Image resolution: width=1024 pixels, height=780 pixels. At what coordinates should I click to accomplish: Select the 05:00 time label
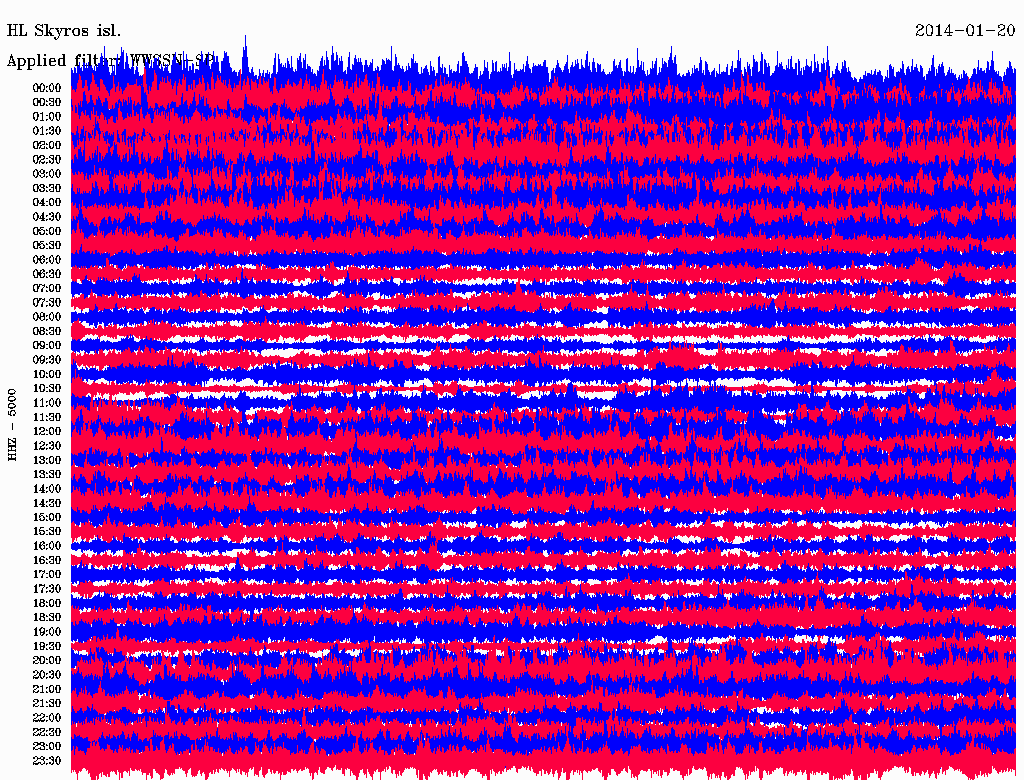(47, 231)
